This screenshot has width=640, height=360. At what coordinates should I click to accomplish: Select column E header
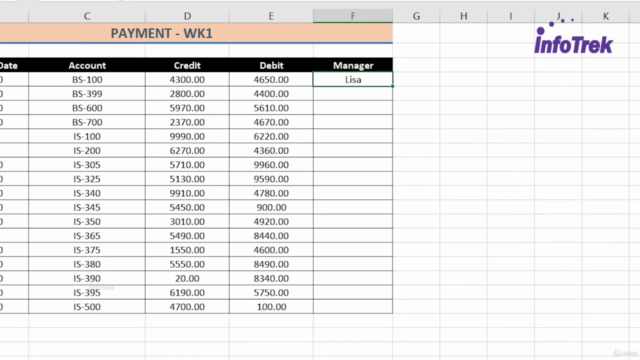pos(271,16)
